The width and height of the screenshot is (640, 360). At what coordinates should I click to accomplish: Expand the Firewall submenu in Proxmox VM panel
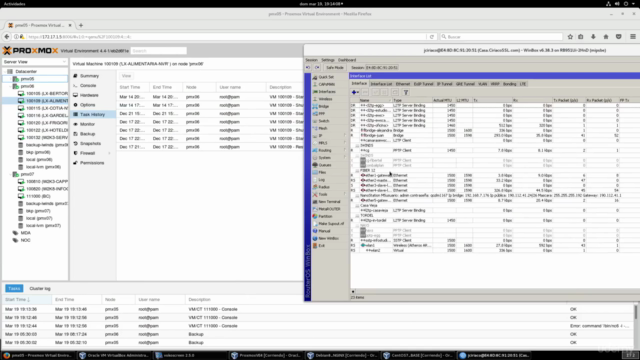(x=109, y=153)
